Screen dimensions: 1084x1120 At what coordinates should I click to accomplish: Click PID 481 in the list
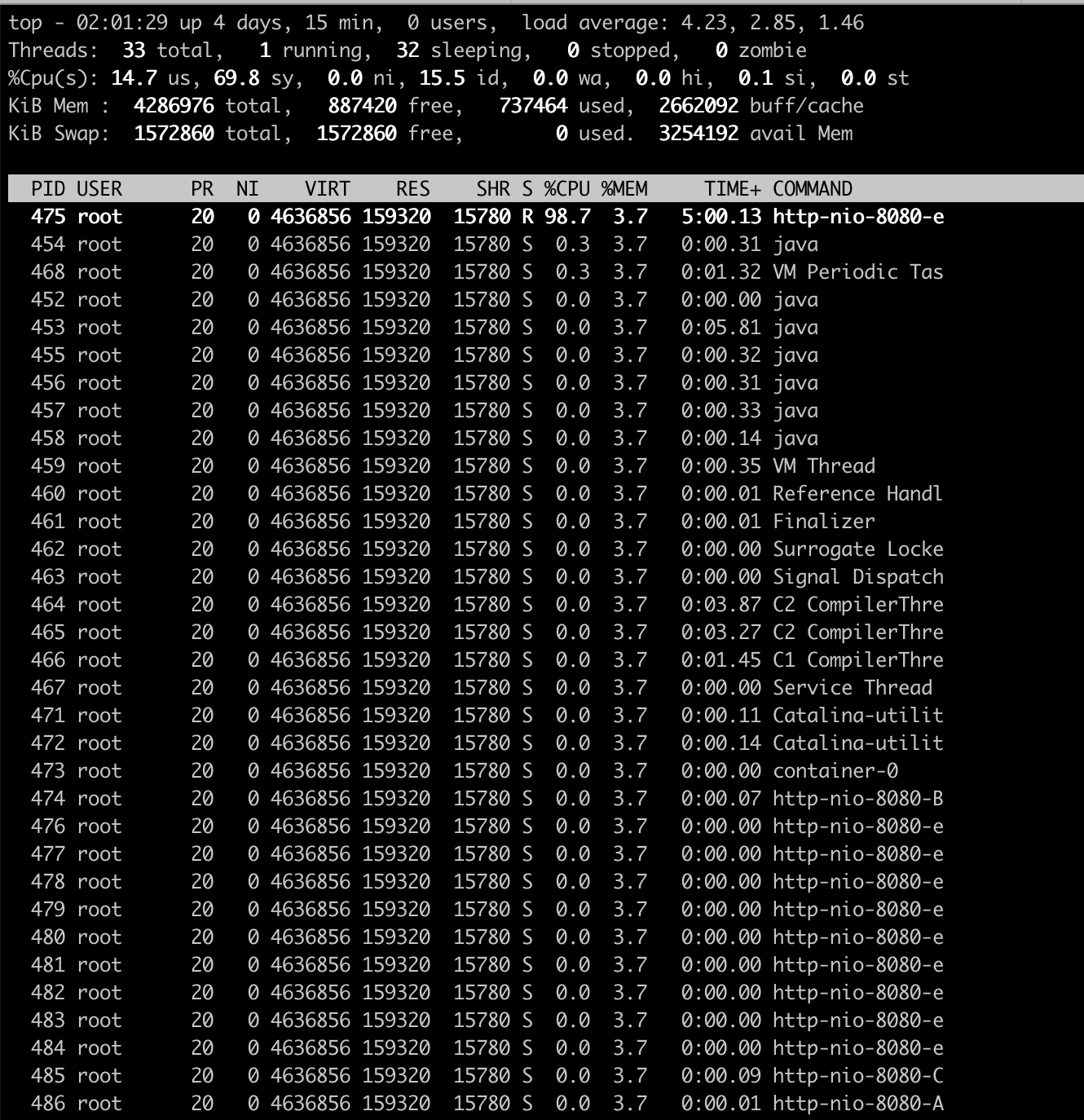click(48, 965)
